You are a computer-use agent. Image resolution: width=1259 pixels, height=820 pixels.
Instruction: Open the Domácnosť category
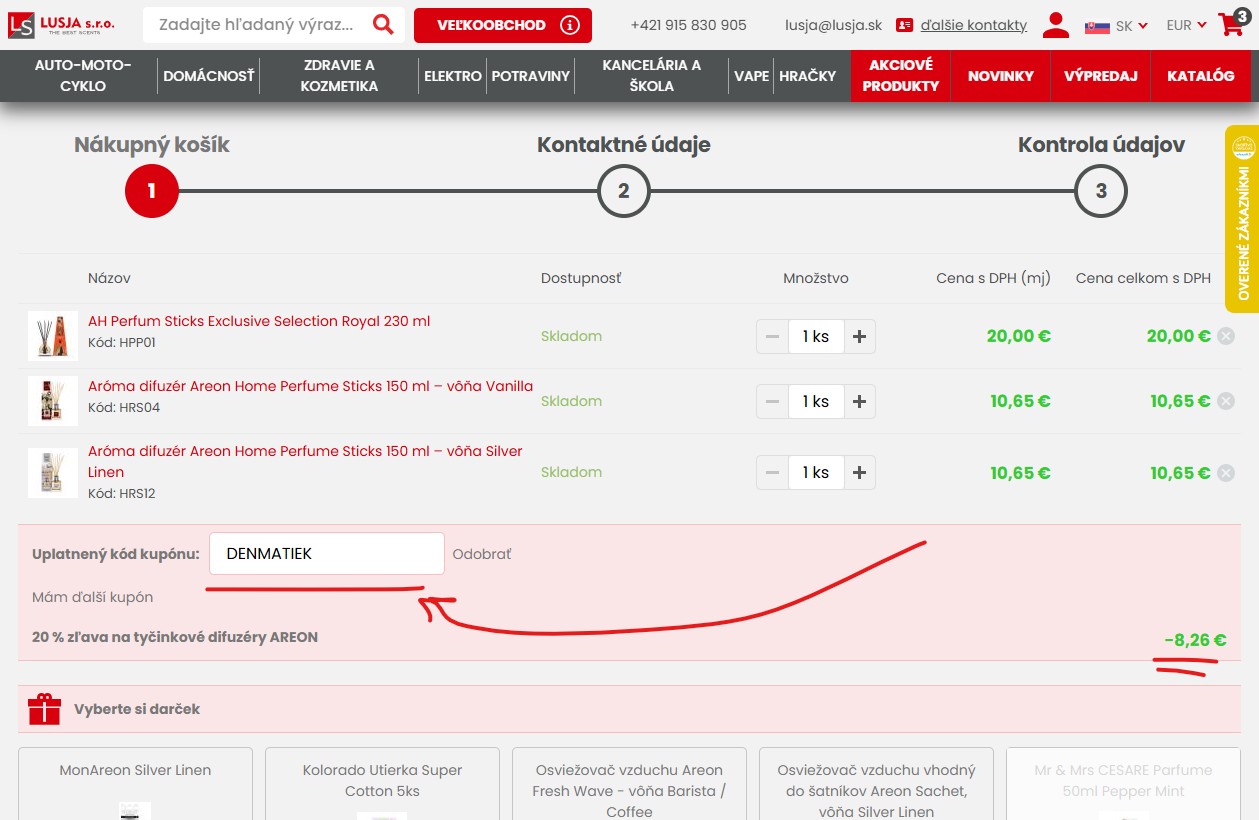tap(209, 76)
